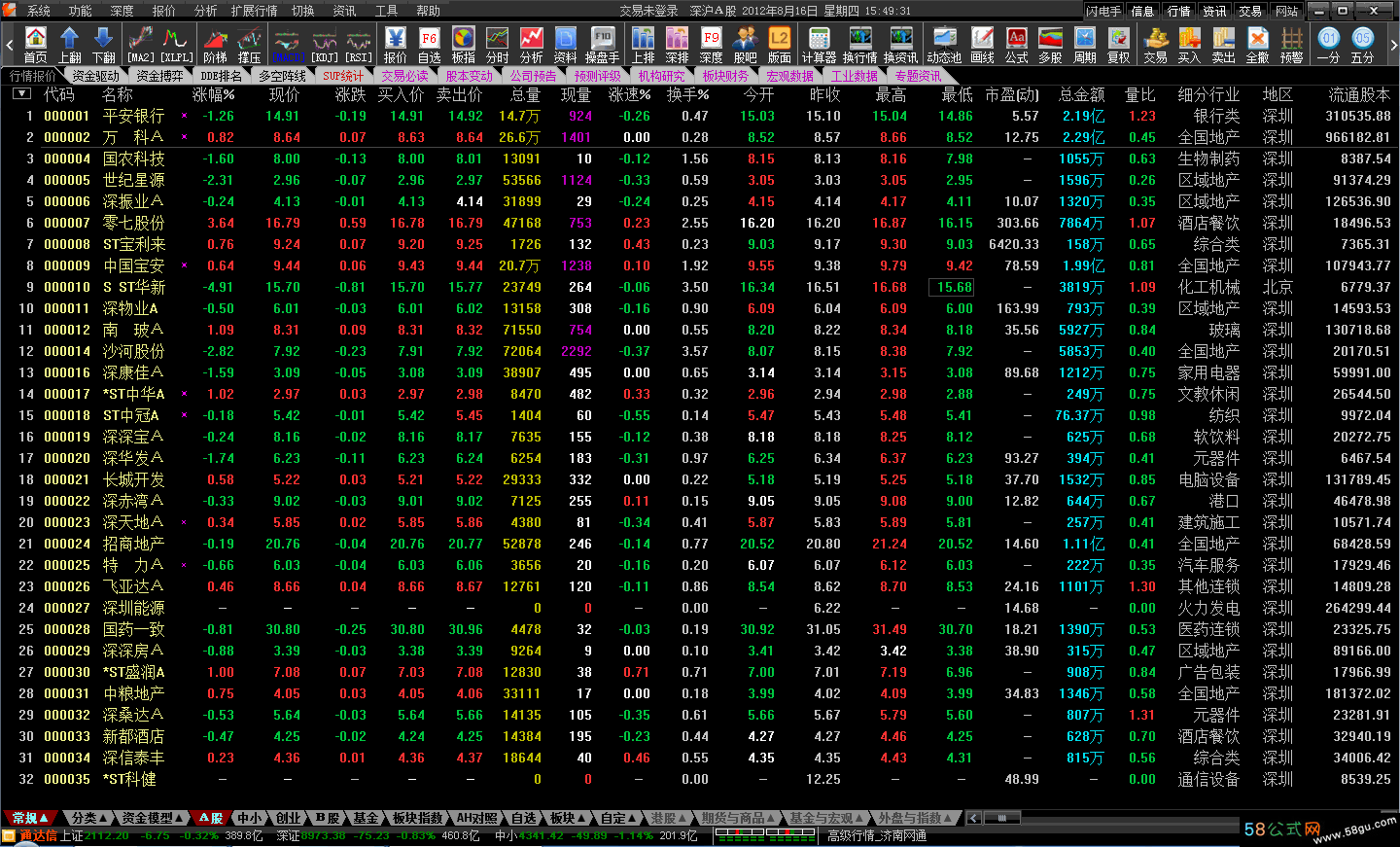This screenshot has width=1400, height=847.
Task: Open the 操盘手 F10 icon
Action: (603, 45)
